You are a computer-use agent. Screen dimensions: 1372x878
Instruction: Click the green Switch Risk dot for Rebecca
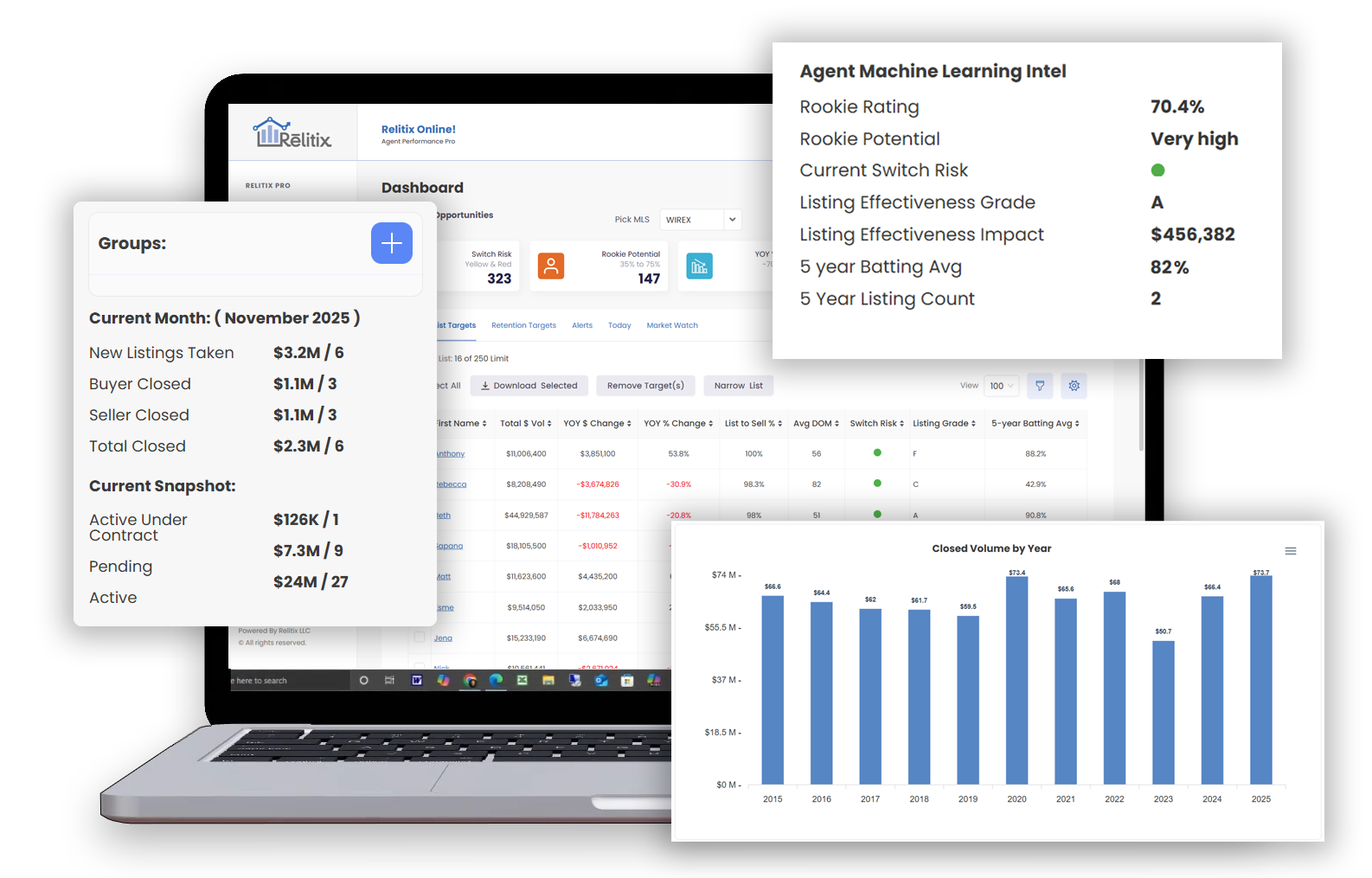coord(877,484)
